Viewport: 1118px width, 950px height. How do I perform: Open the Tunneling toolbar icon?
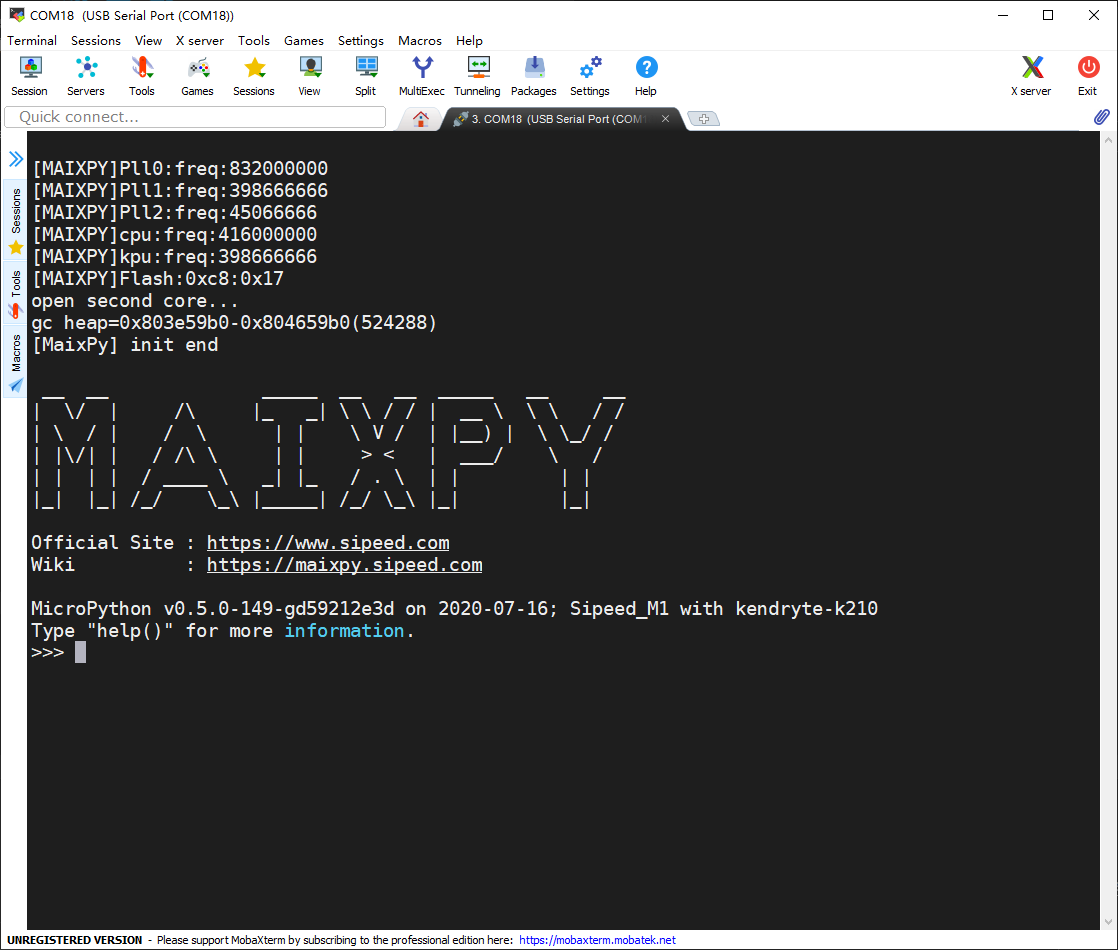click(478, 76)
